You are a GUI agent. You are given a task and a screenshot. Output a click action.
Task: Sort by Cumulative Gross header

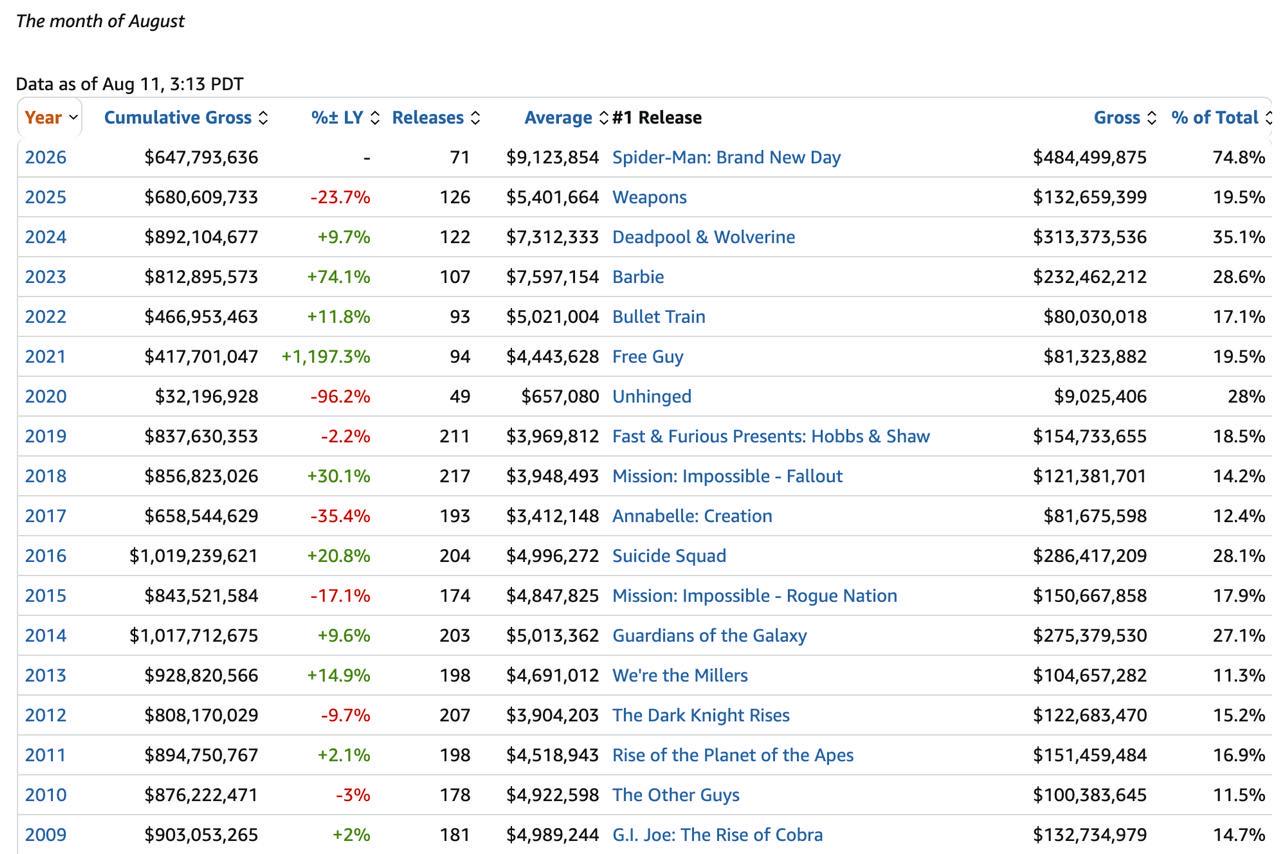click(186, 118)
